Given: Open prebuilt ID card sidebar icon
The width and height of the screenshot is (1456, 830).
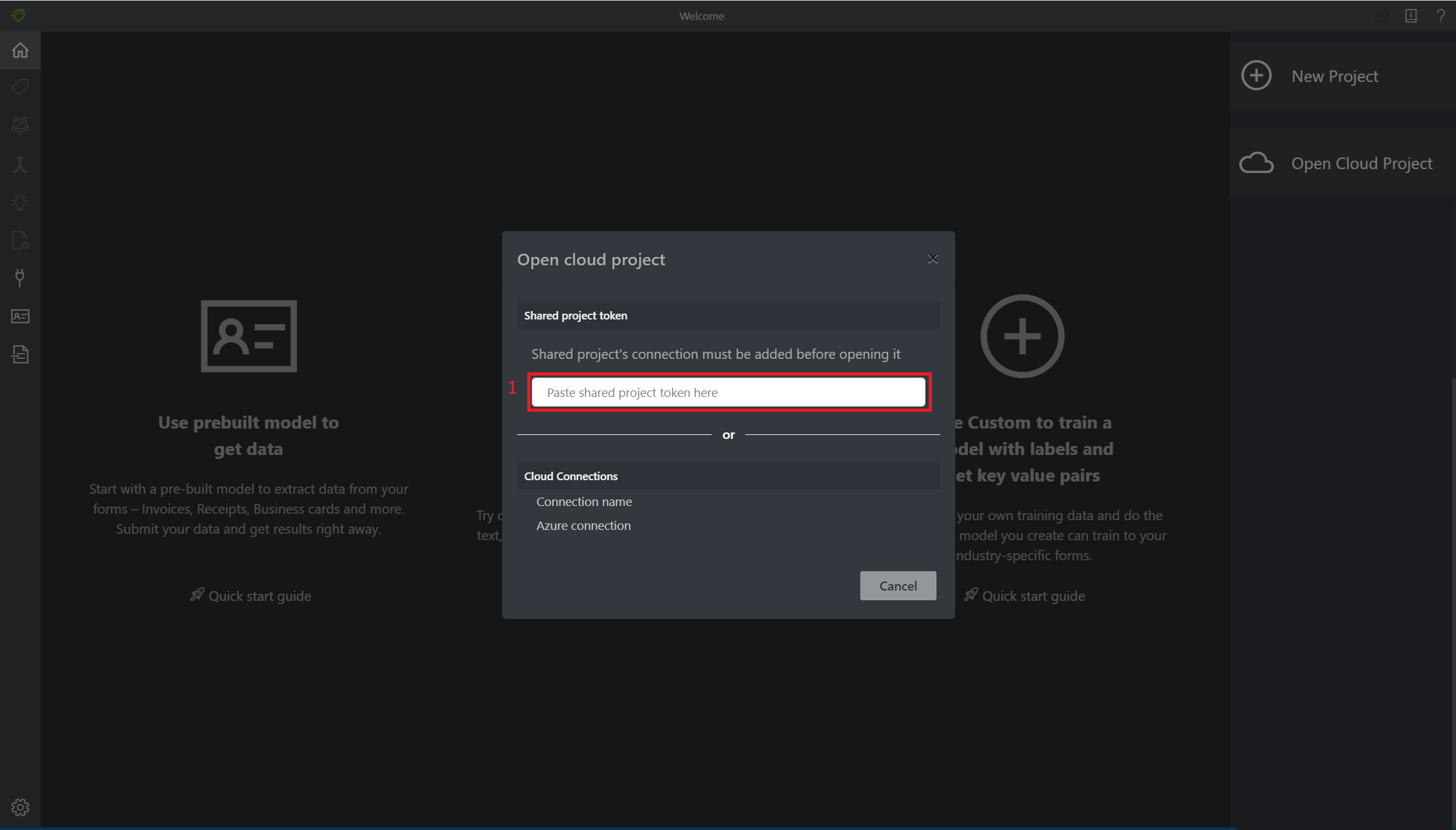Looking at the screenshot, I should point(20,316).
